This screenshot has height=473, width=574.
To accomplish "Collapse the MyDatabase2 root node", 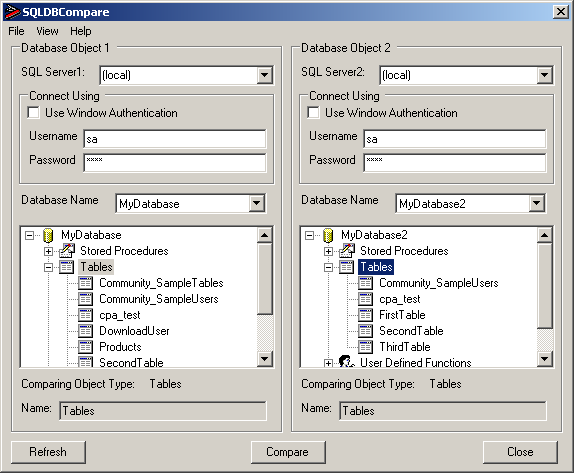I will (x=310, y=235).
